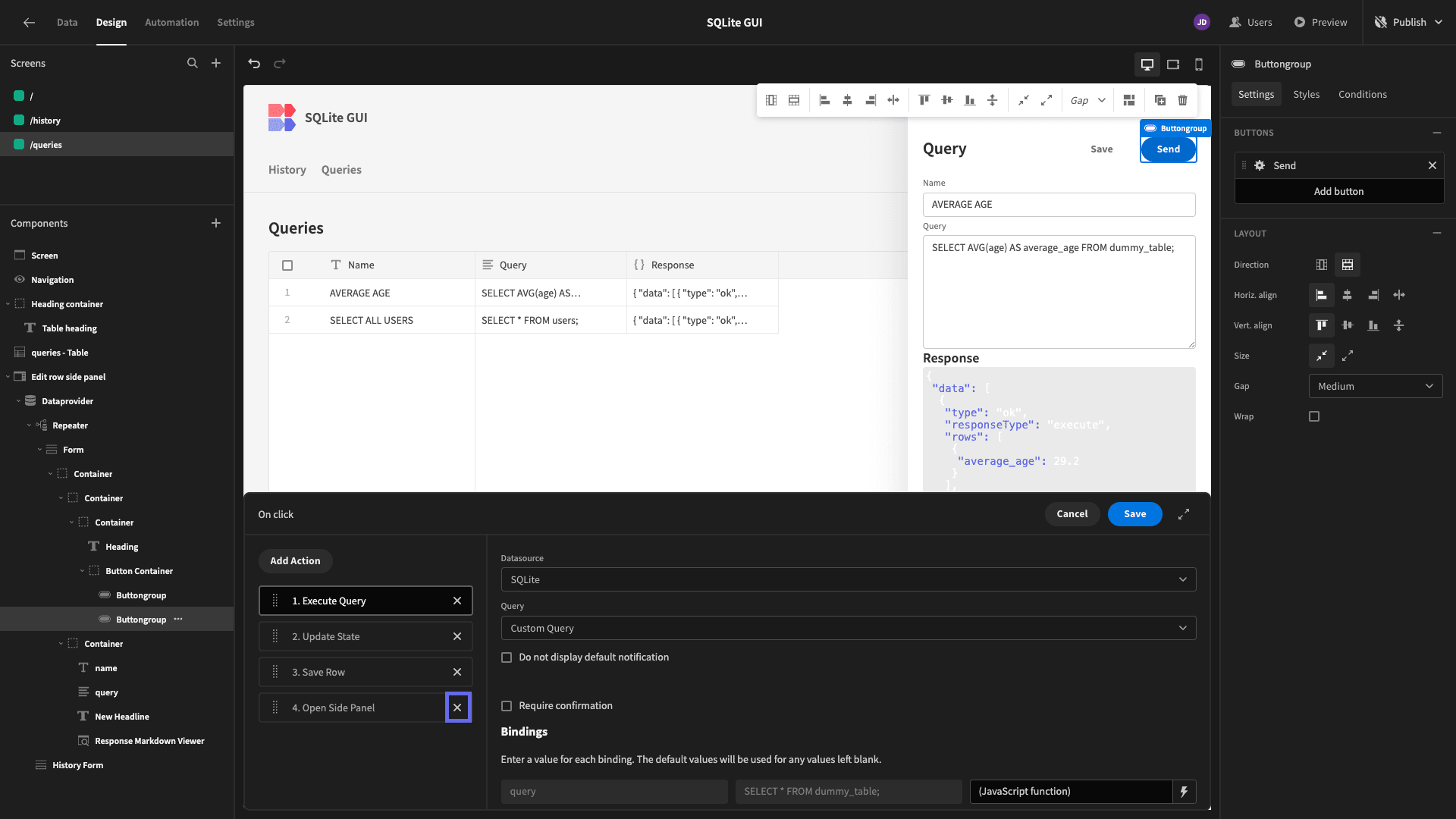Viewport: 1456px width, 819px height.
Task: Duplicate component using toolbar icon
Action: click(x=1159, y=100)
